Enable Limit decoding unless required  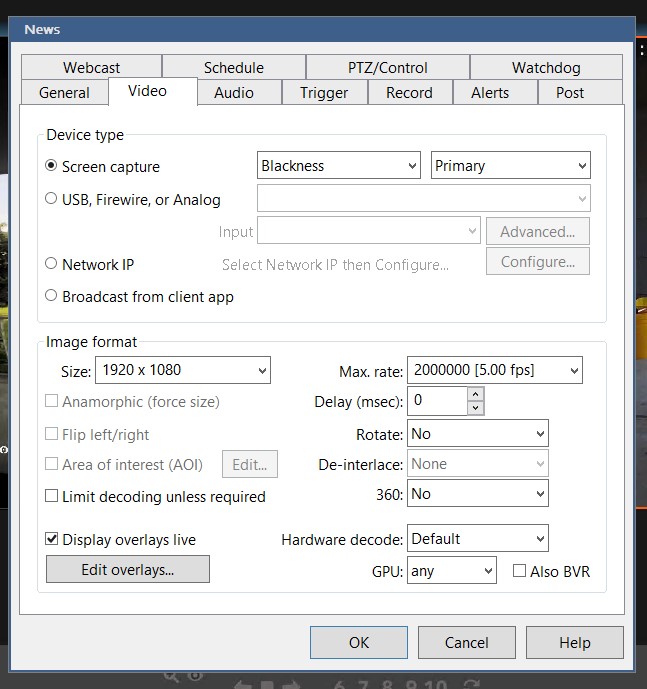click(51, 496)
